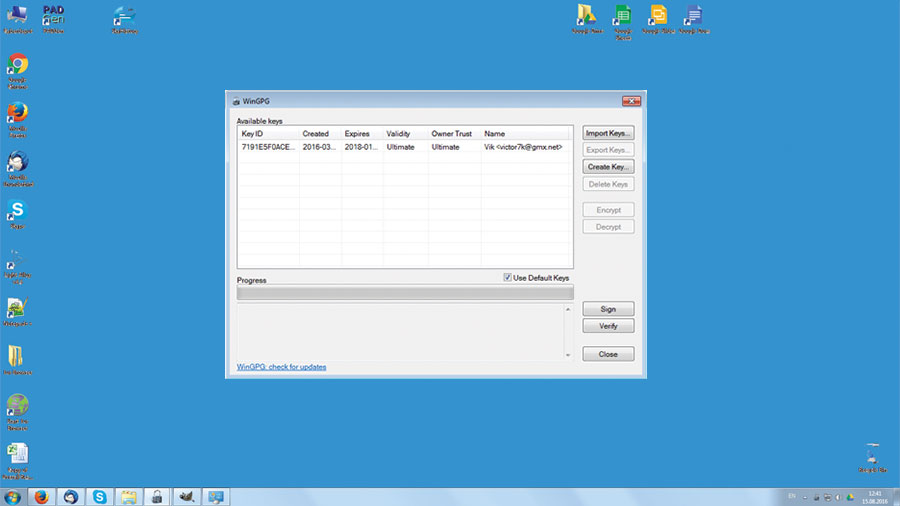Click the Delete Keys button
This screenshot has height=506, width=900.
608,184
